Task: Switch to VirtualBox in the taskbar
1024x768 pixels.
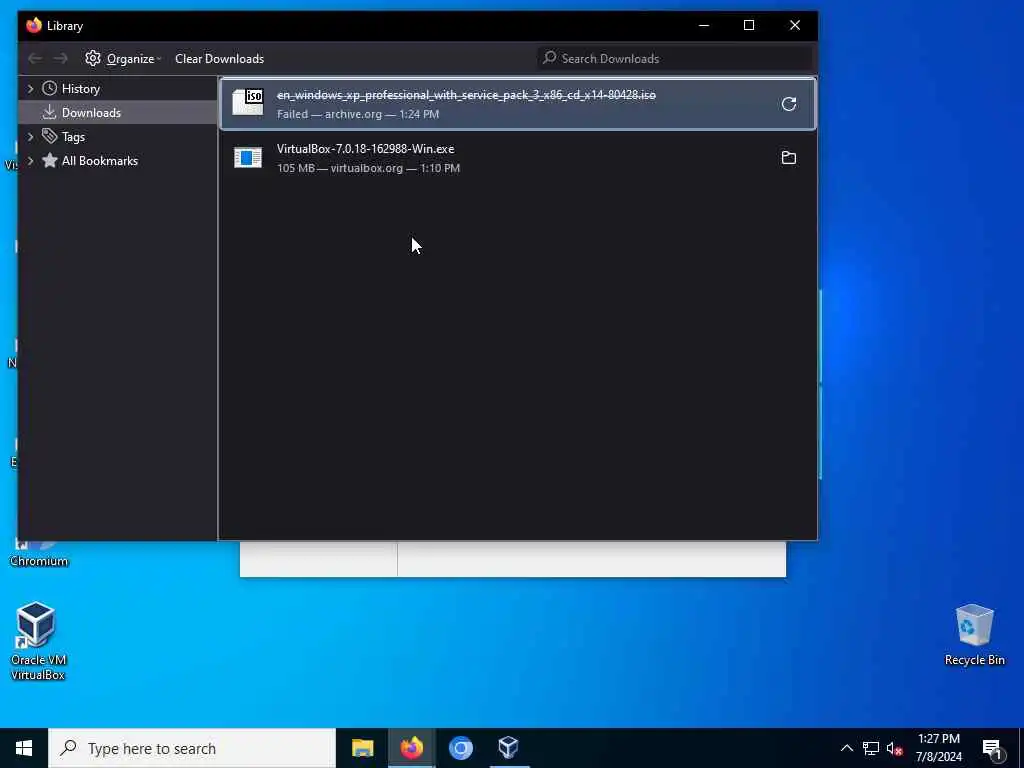Action: [x=508, y=748]
